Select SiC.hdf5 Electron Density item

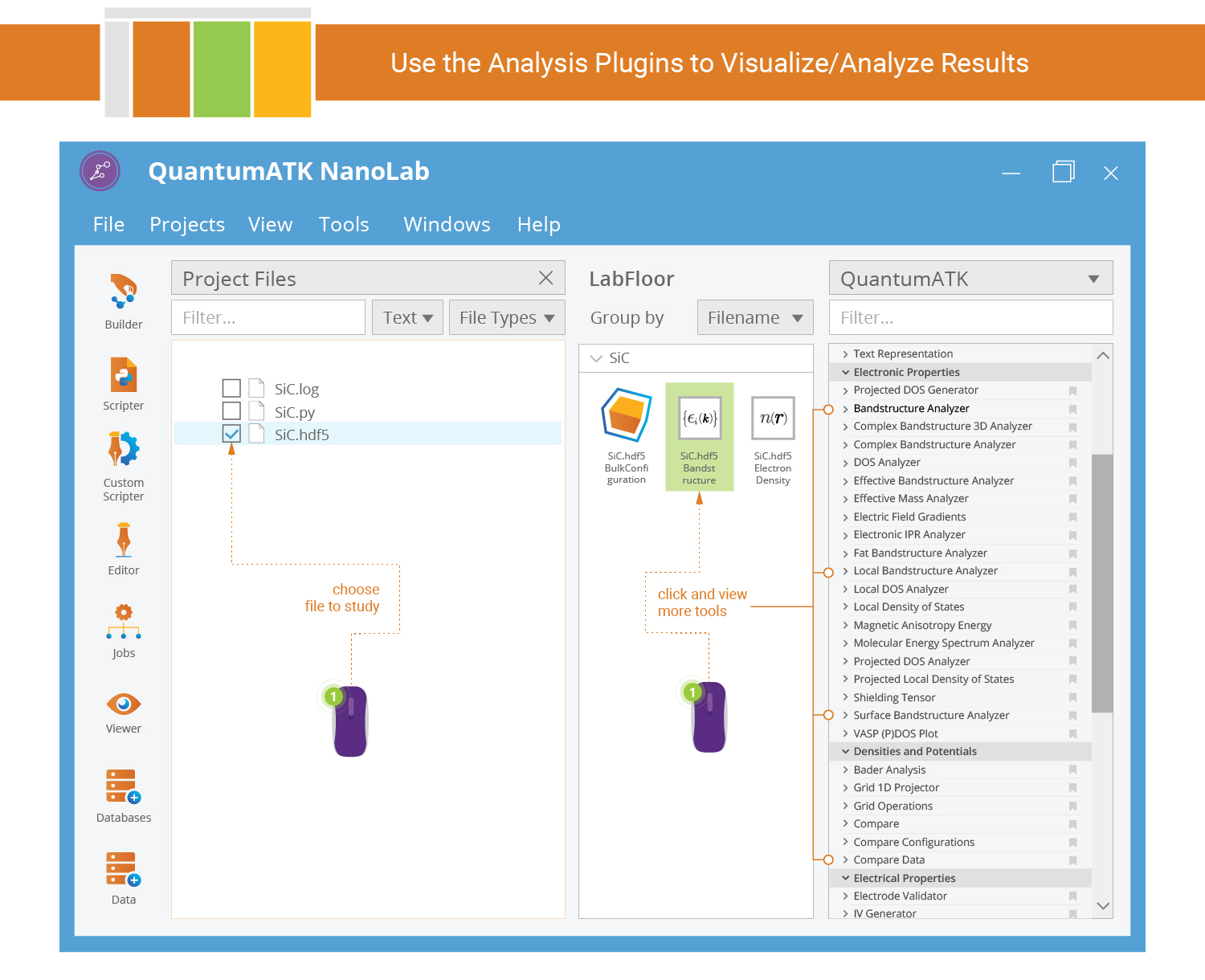click(x=773, y=440)
